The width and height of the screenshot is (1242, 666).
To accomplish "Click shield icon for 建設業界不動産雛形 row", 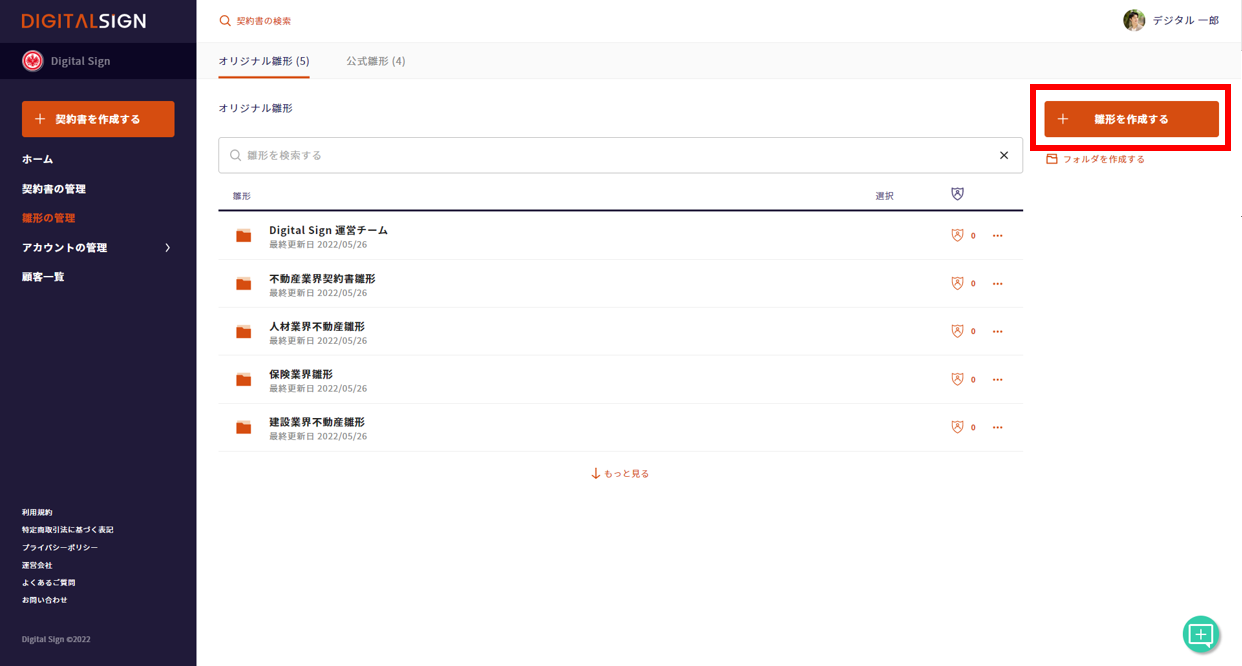I will click(x=957, y=427).
